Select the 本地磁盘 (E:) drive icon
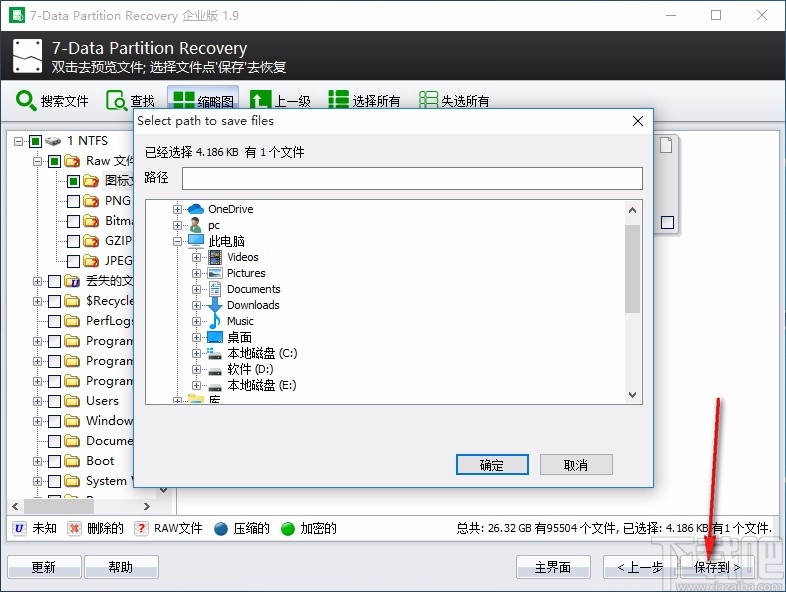Image resolution: width=786 pixels, height=592 pixels. pyautogui.click(x=215, y=387)
